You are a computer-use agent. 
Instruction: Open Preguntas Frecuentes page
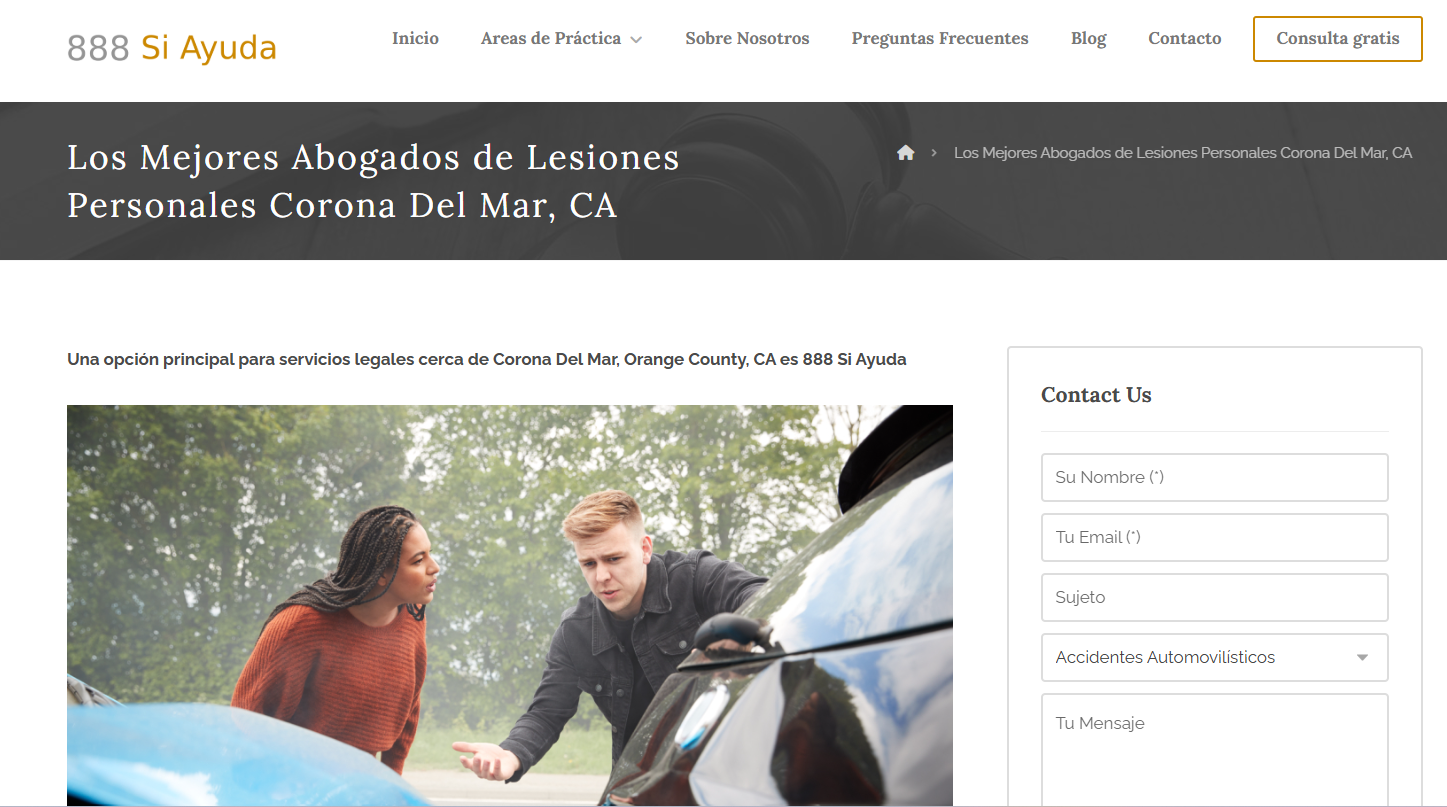pos(940,38)
